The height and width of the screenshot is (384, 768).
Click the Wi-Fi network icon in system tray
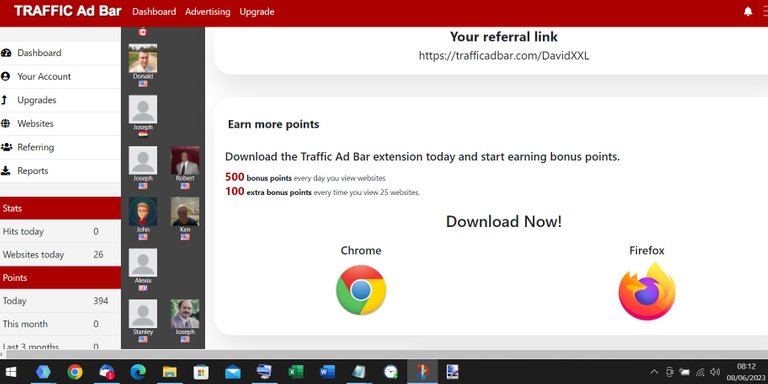click(700, 372)
